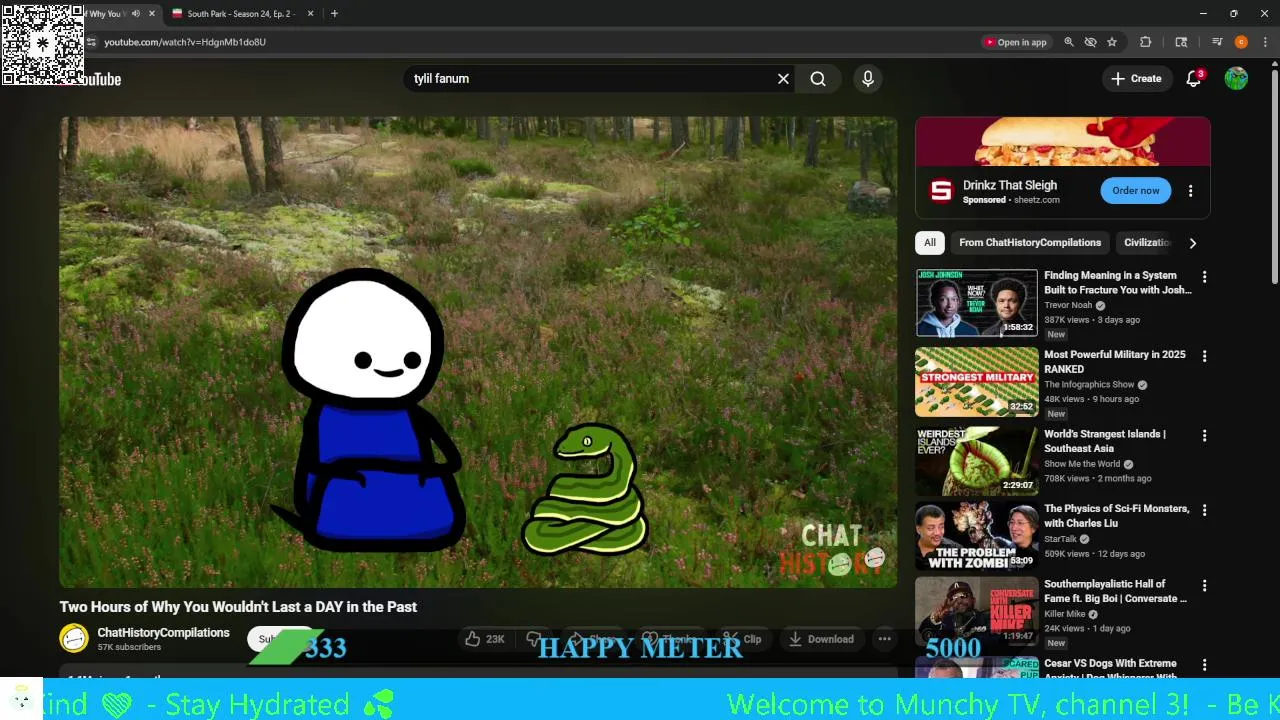Open the ChatHistoryCompilations channel name link
The height and width of the screenshot is (720, 1280).
point(163,633)
